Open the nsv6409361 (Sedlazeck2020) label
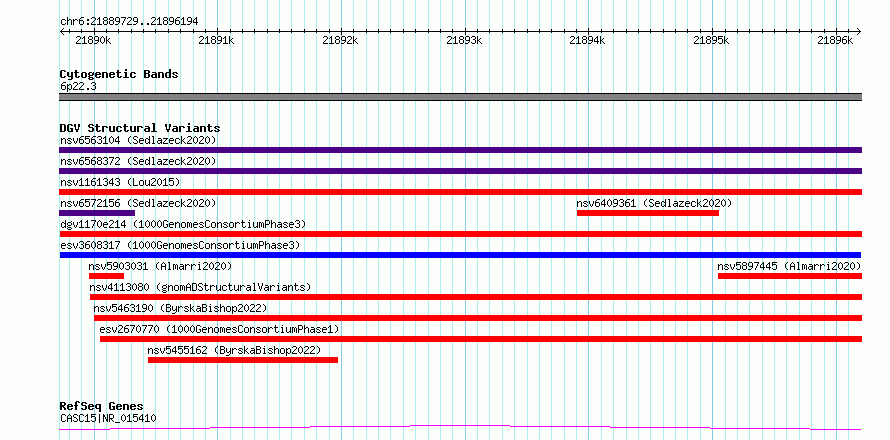This screenshot has height=440, width=890. (x=654, y=203)
